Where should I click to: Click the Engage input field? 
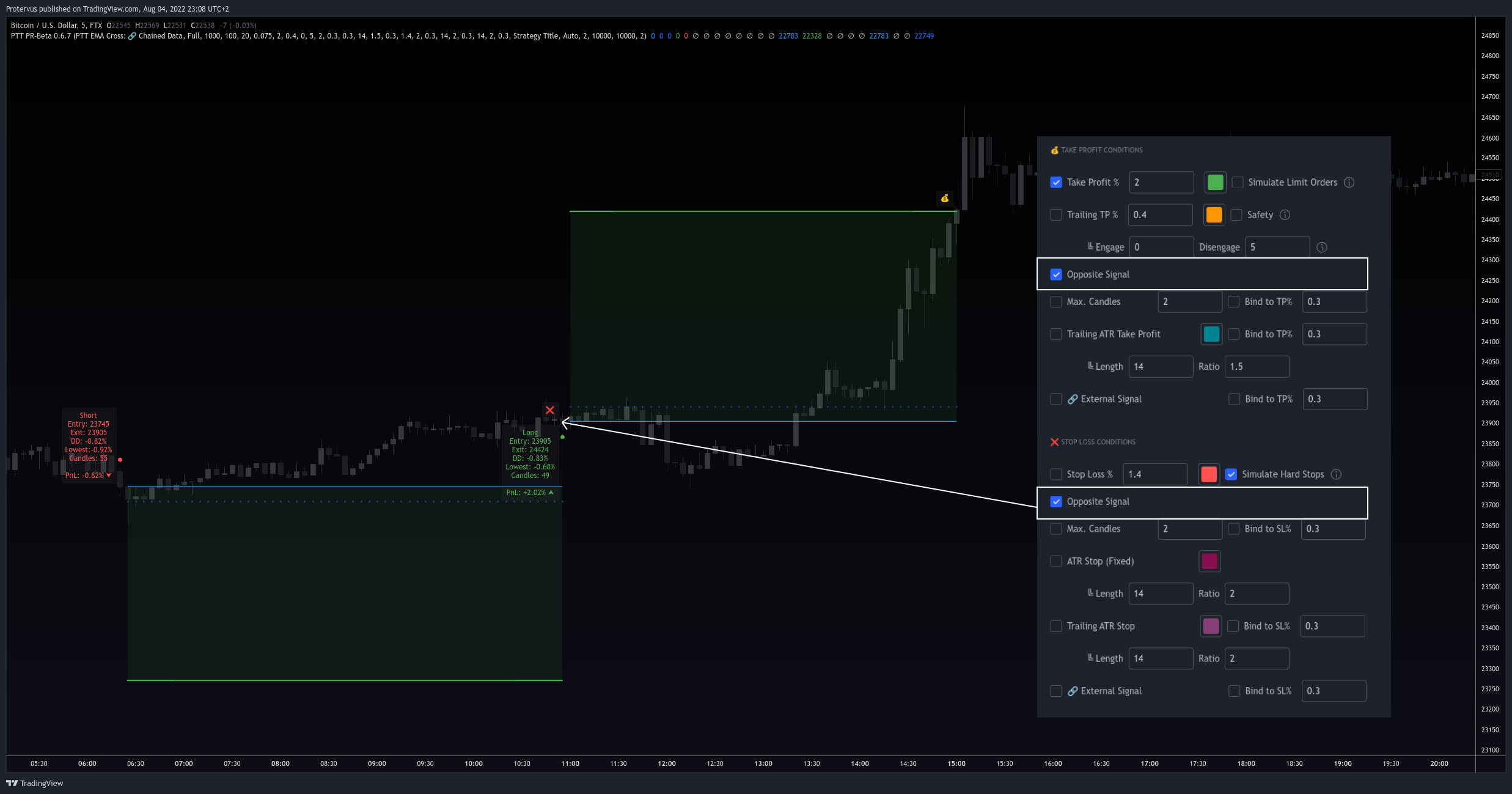[x=1161, y=247]
